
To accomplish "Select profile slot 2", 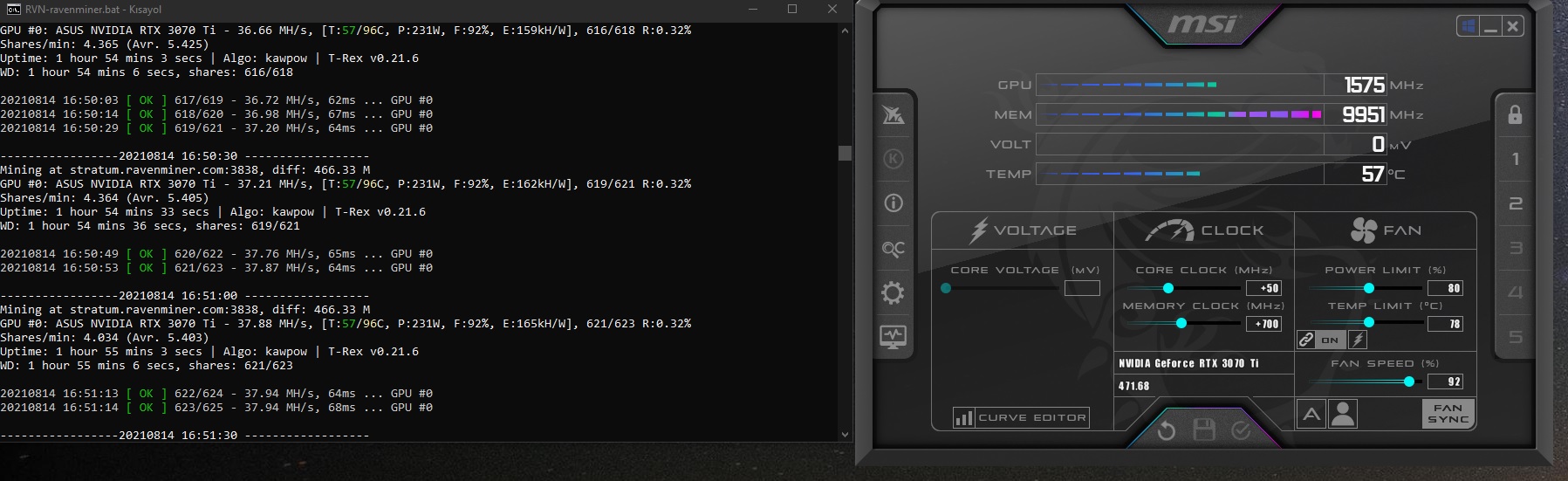I will tap(1516, 203).
